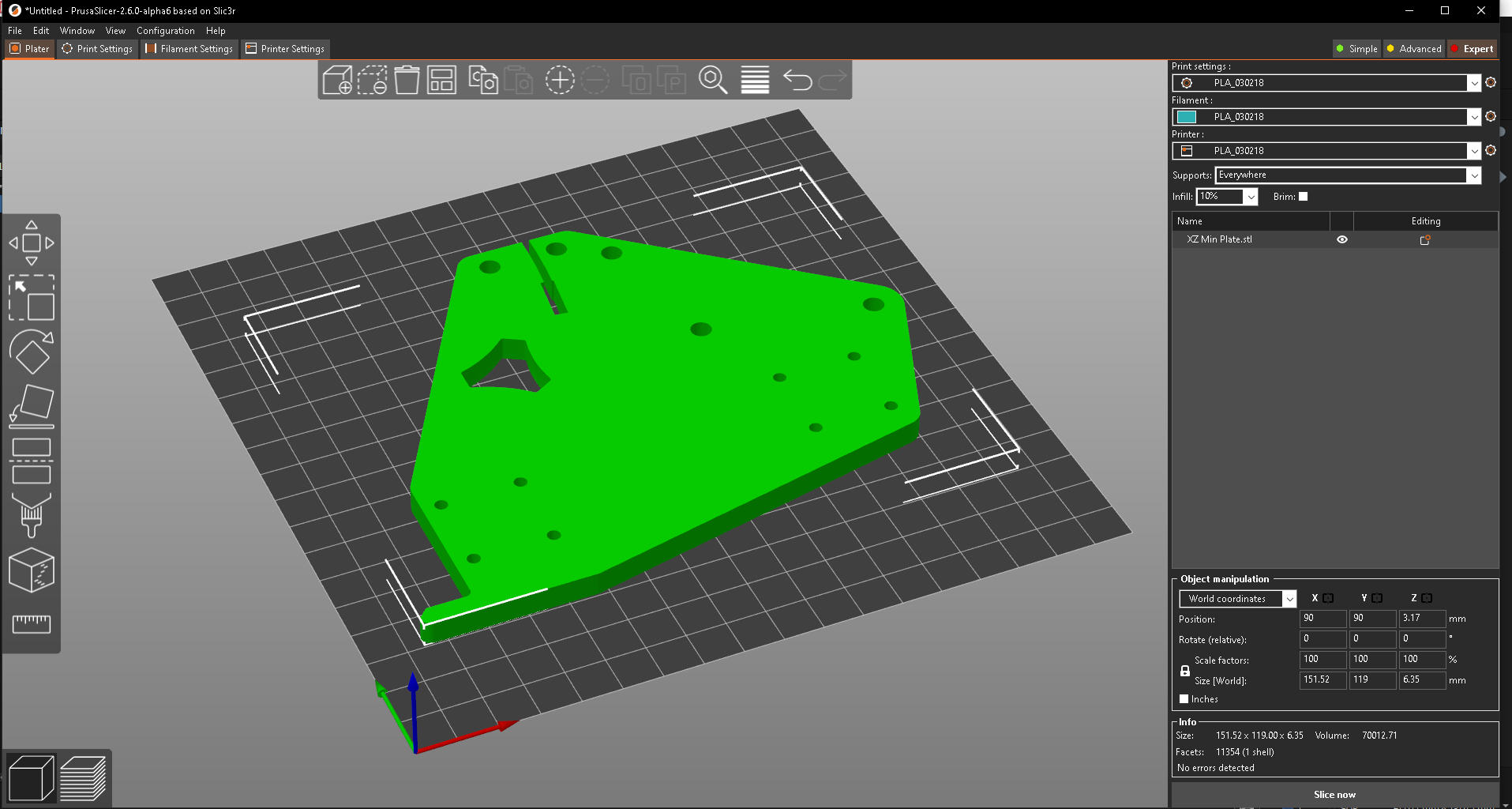
Task: Enable the Brim checkbox
Action: (x=1304, y=197)
